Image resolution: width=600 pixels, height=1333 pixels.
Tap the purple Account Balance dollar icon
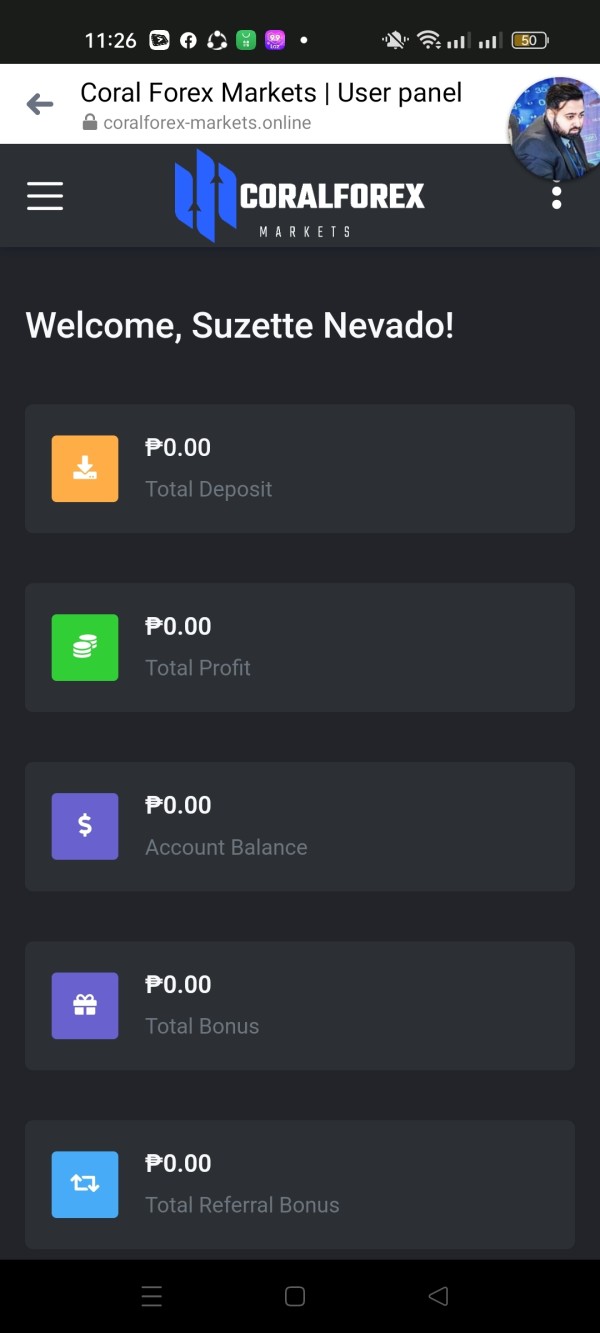click(85, 826)
